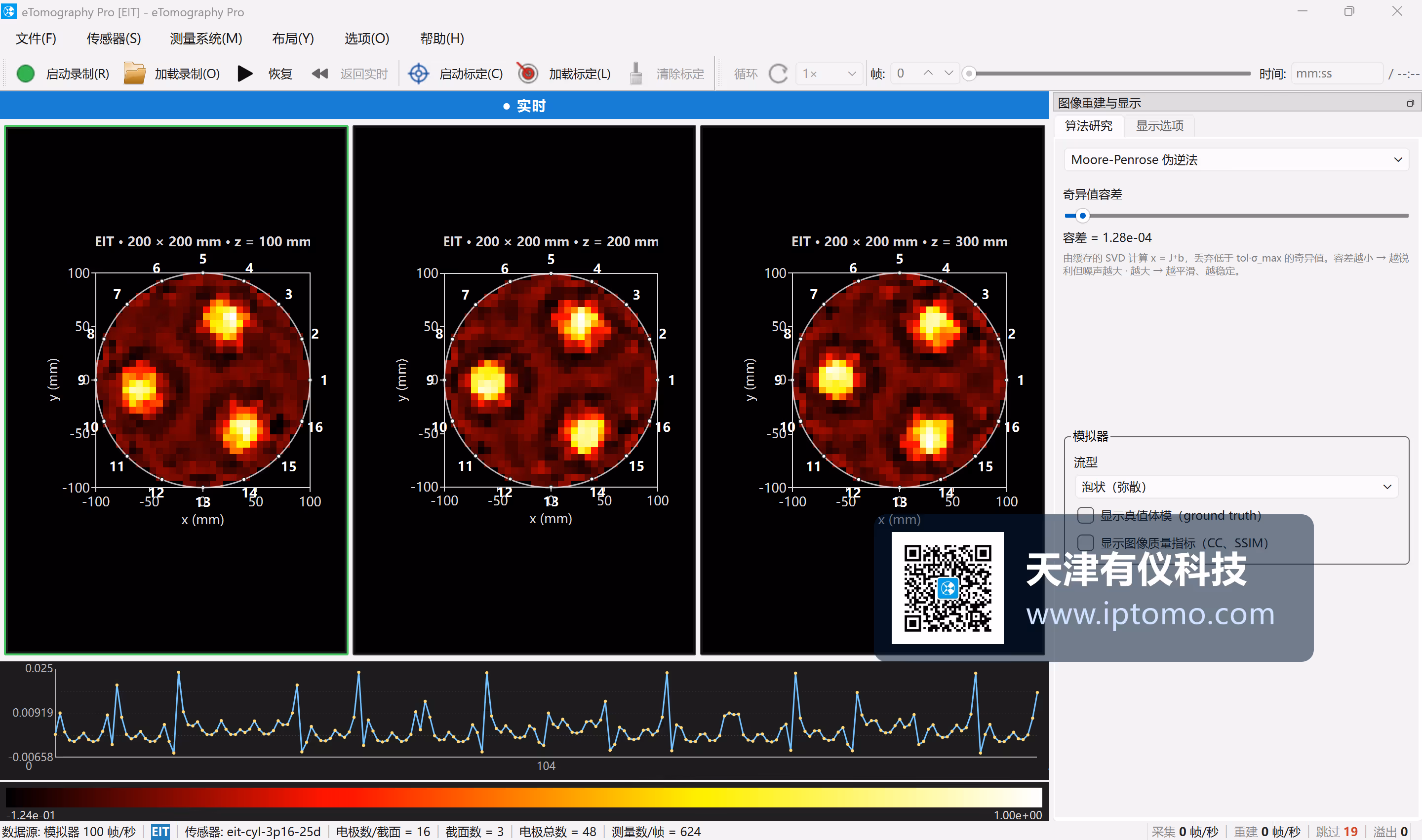Enable 显示真值体模 (ground truth) checkbox
This screenshot has width=1422, height=840.
(1086, 515)
